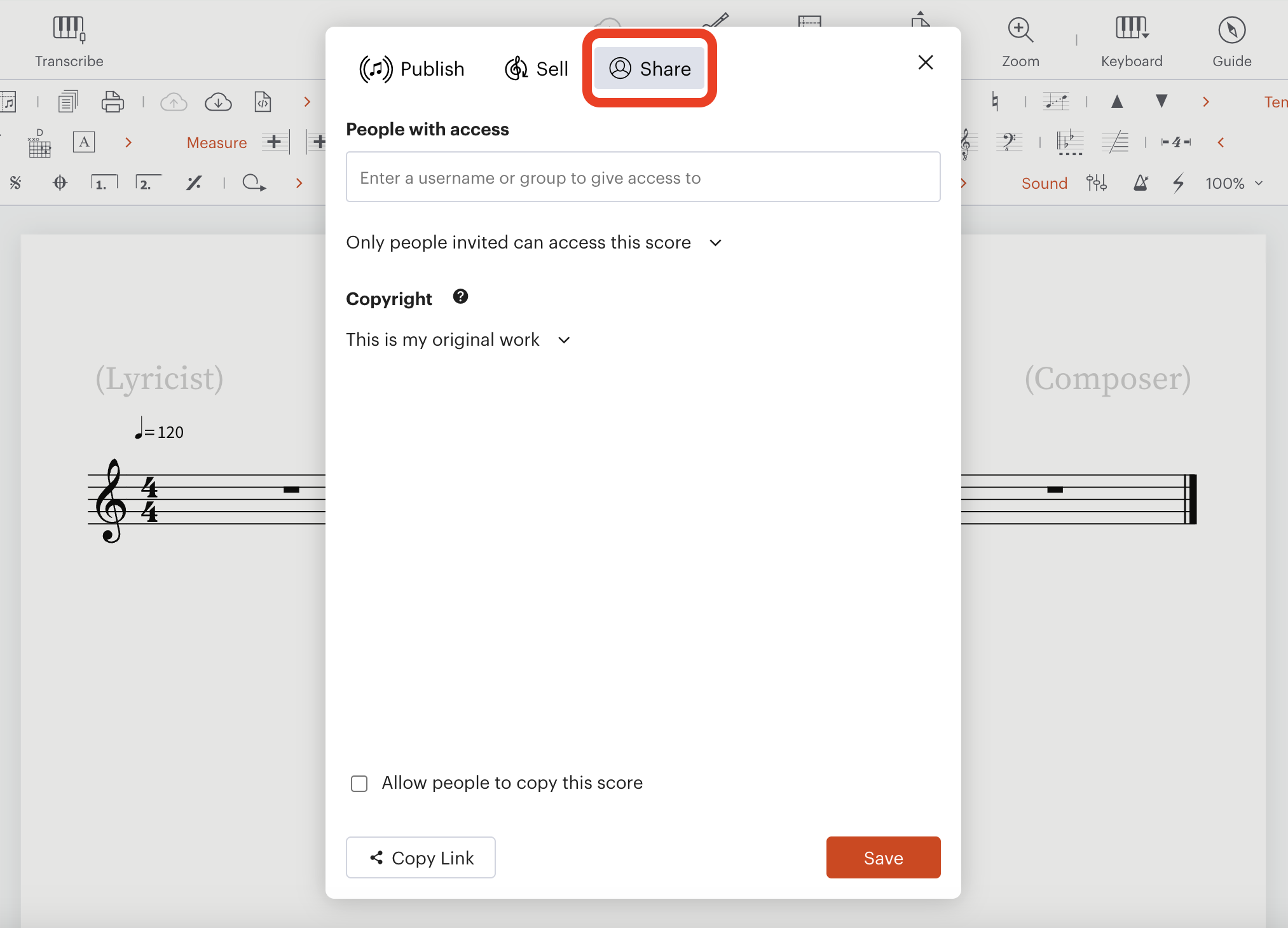
Task: Add the first ending volta bracket
Action: click(x=104, y=183)
